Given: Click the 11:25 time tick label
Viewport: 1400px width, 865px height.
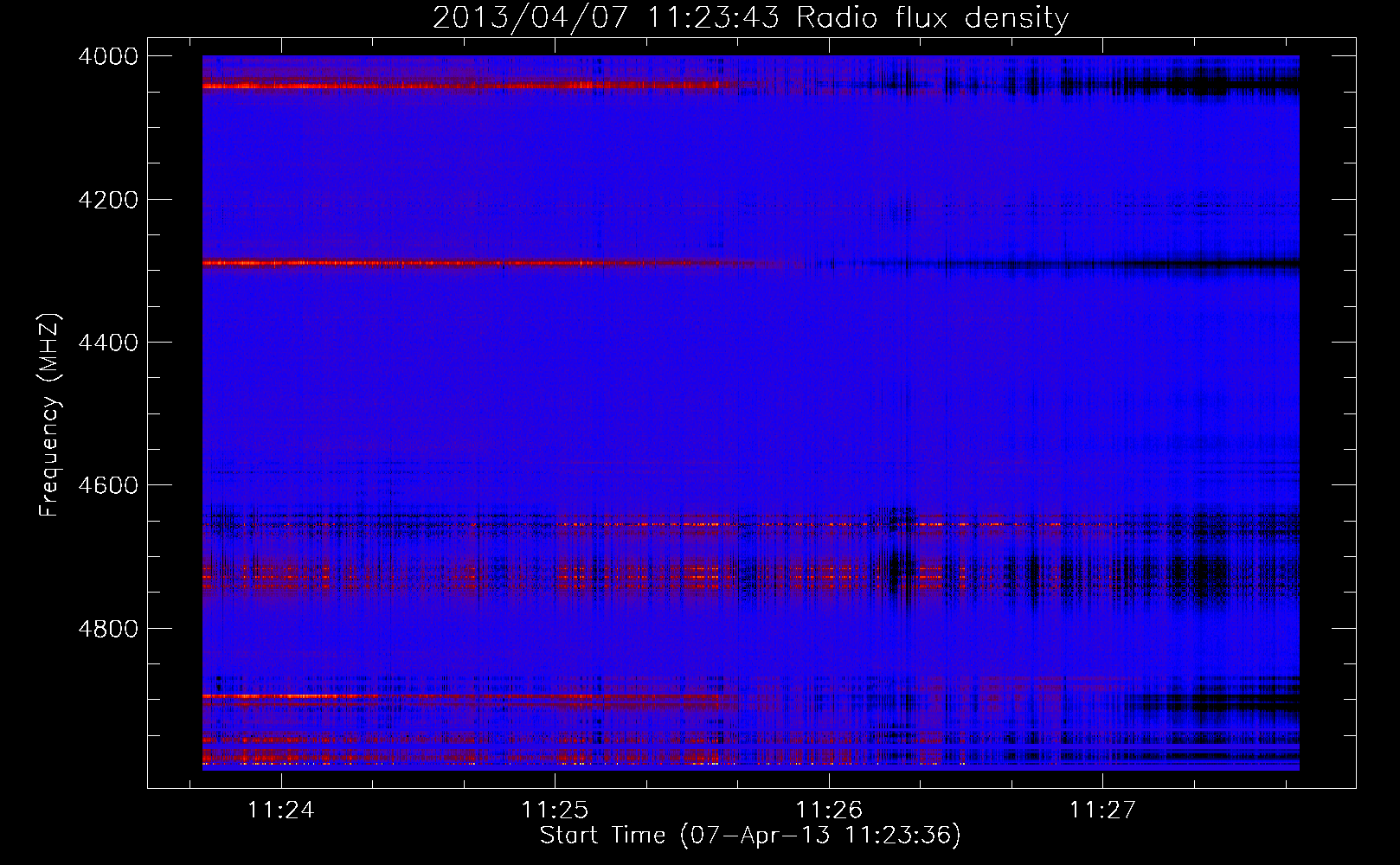Looking at the screenshot, I should 555,810.
